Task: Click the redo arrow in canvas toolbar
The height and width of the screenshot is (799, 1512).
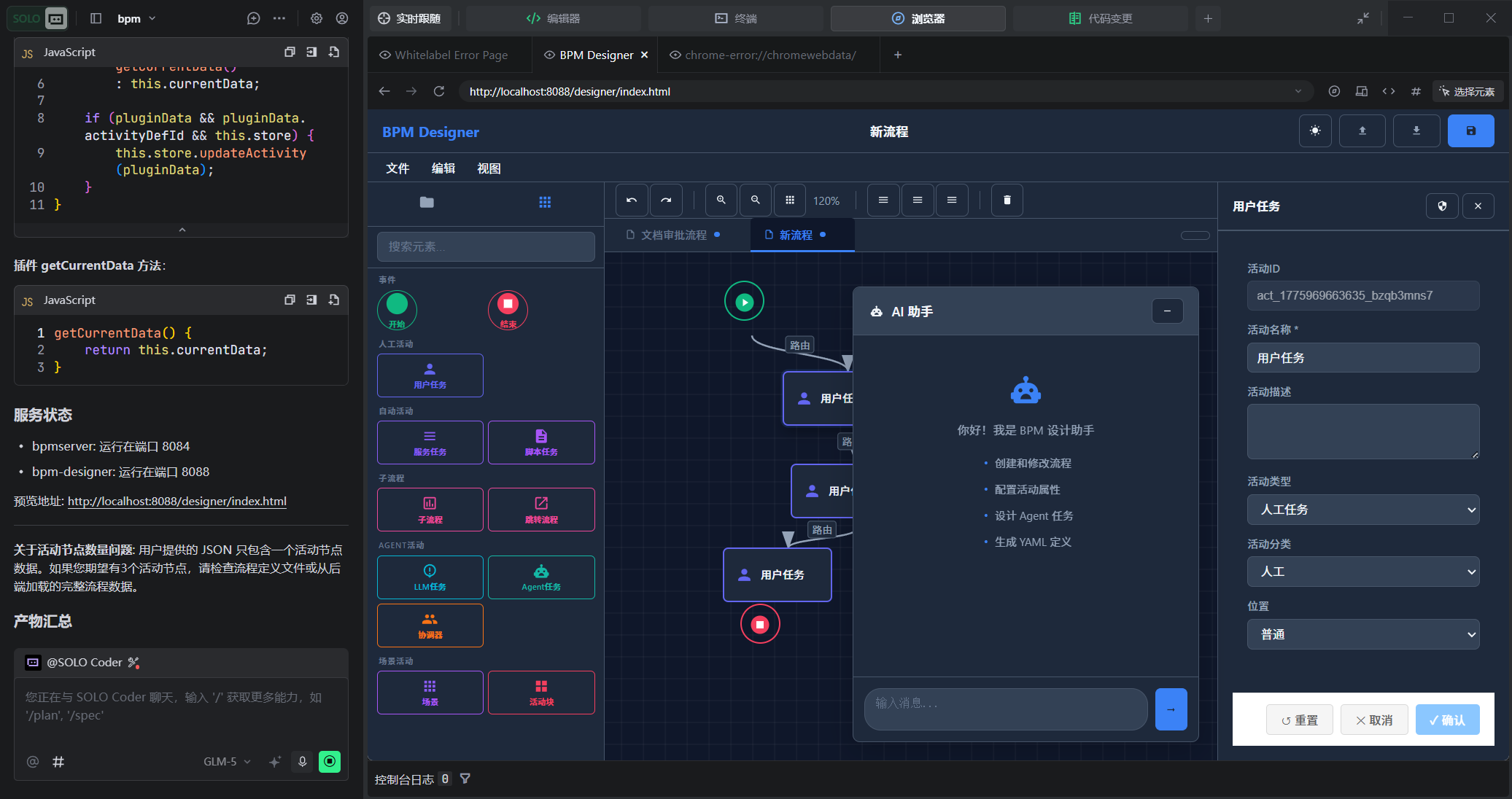Action: [666, 200]
